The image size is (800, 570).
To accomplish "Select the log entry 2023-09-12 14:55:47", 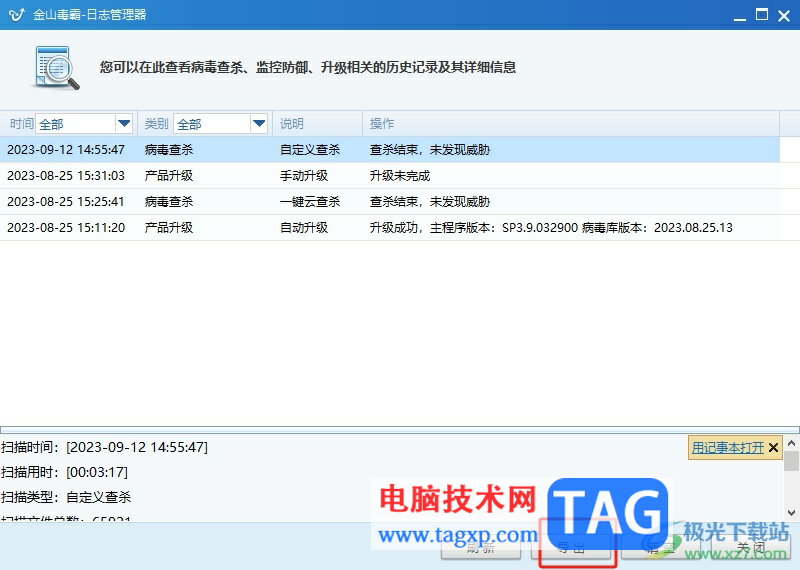I will (390, 150).
